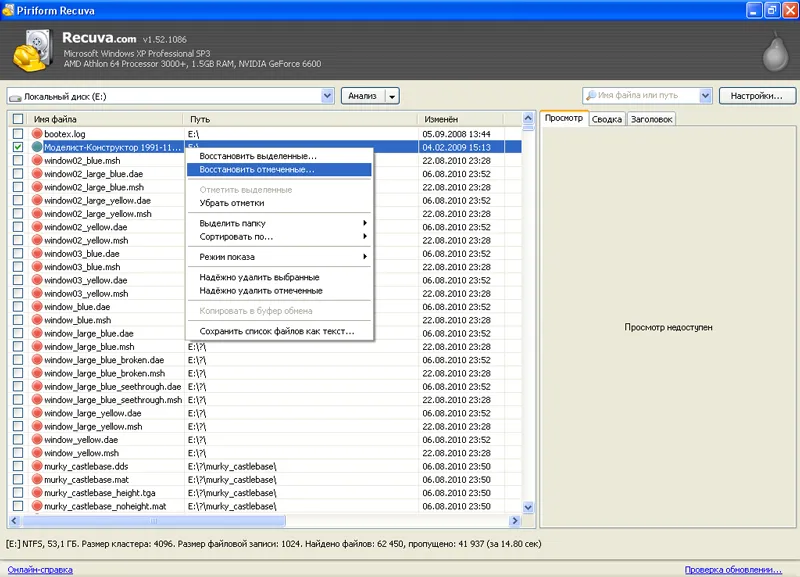This screenshot has height=577, width=800.
Task: Click the red icon beside murky_castlebase.mat
Action: [37, 480]
